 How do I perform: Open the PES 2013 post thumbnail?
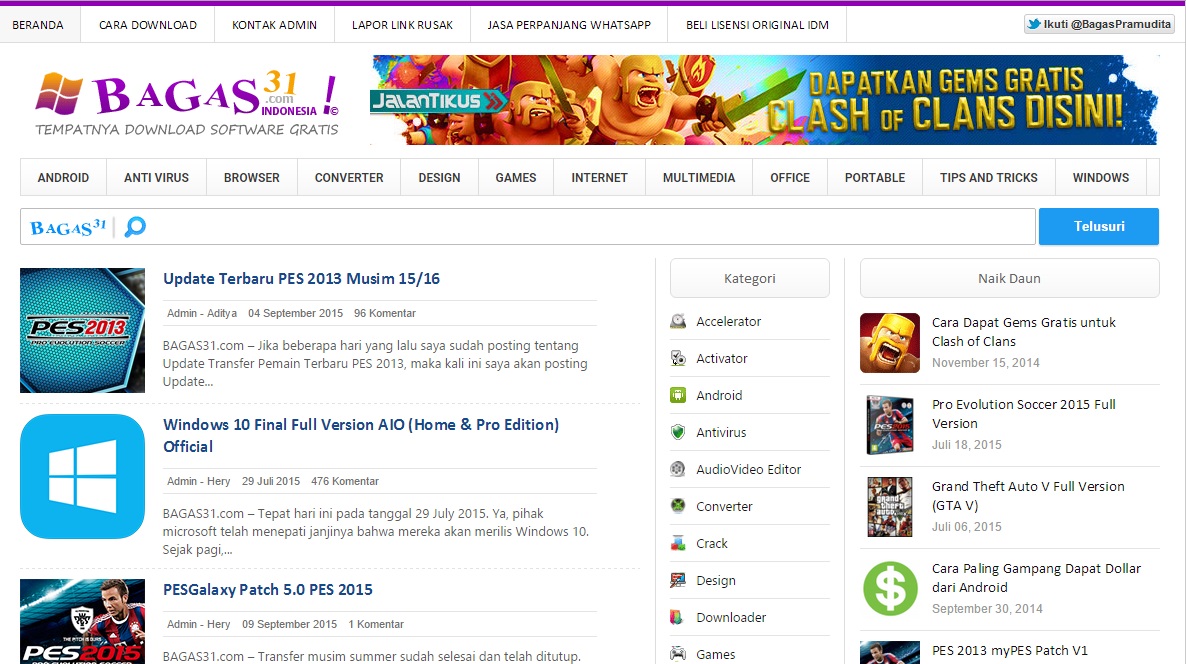[82, 330]
